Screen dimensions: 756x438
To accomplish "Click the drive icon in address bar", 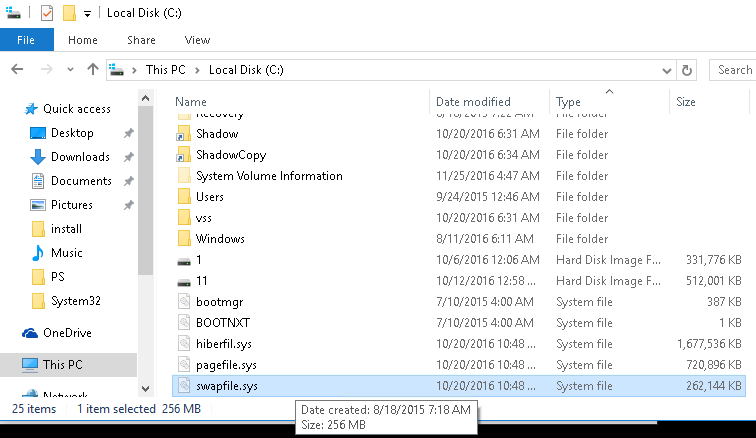I will pyautogui.click(x=117, y=70).
